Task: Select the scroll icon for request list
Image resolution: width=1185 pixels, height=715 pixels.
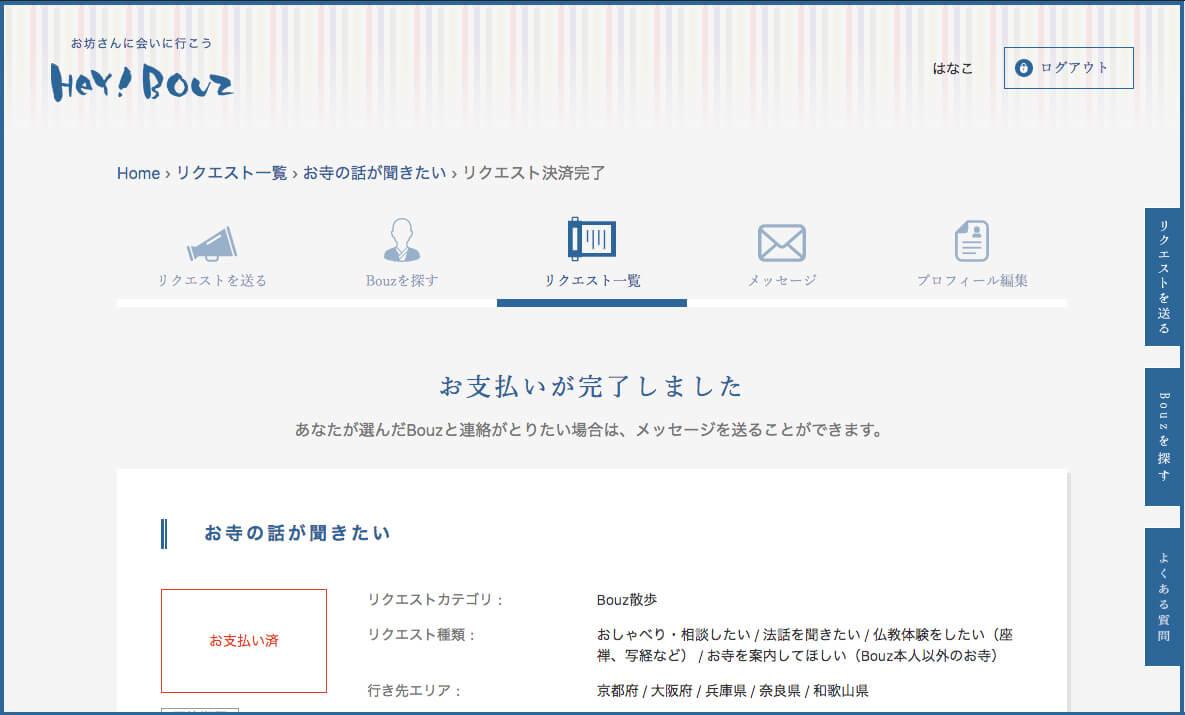Action: tap(591, 240)
